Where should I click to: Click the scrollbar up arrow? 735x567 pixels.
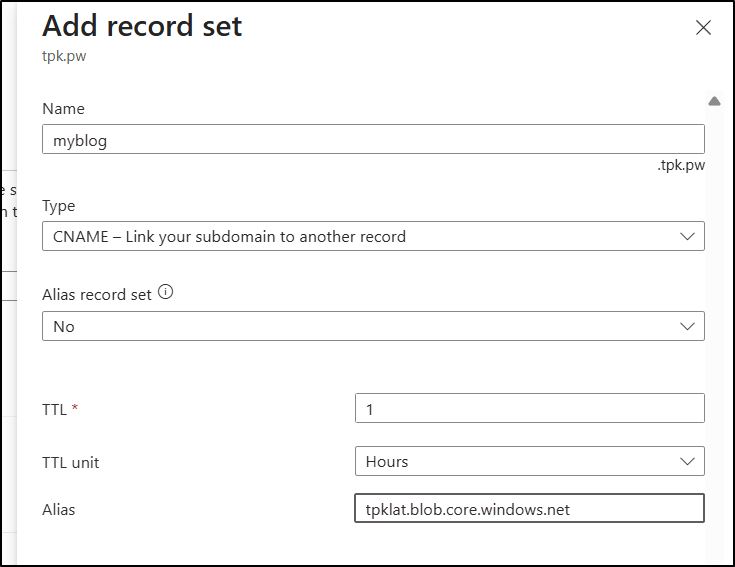[714, 101]
